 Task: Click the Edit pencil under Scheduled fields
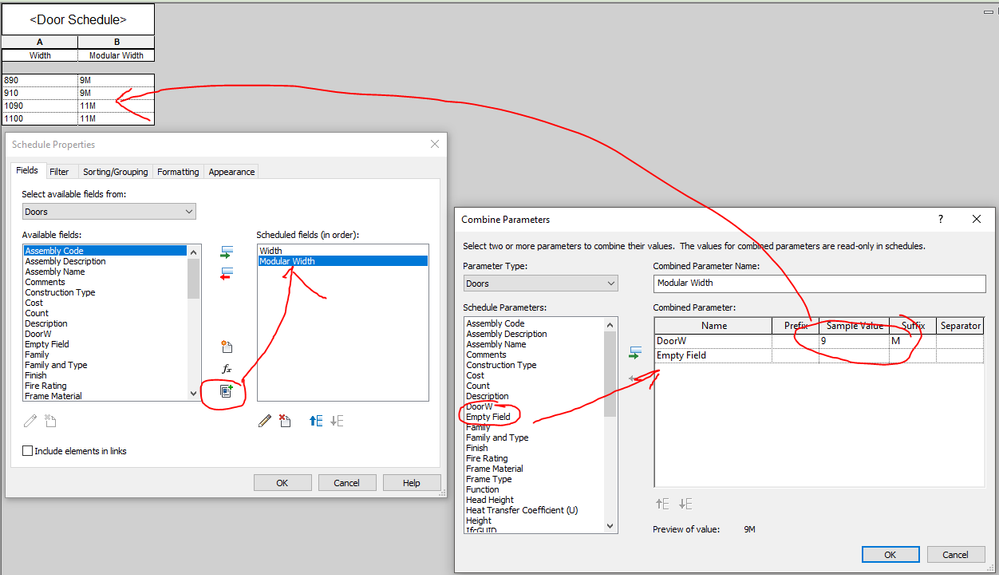point(264,421)
